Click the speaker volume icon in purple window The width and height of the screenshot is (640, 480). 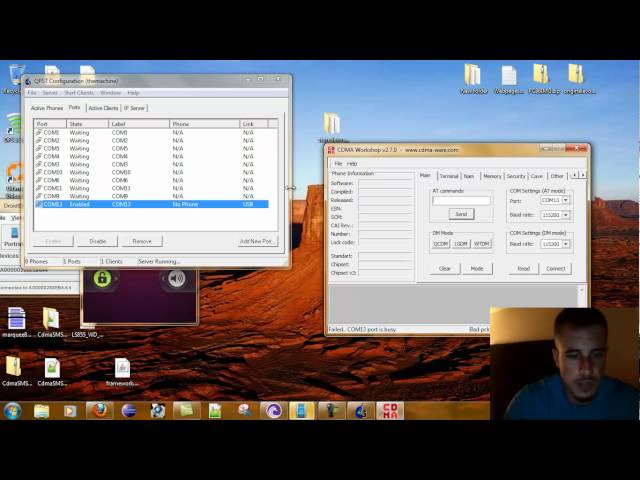tap(176, 278)
